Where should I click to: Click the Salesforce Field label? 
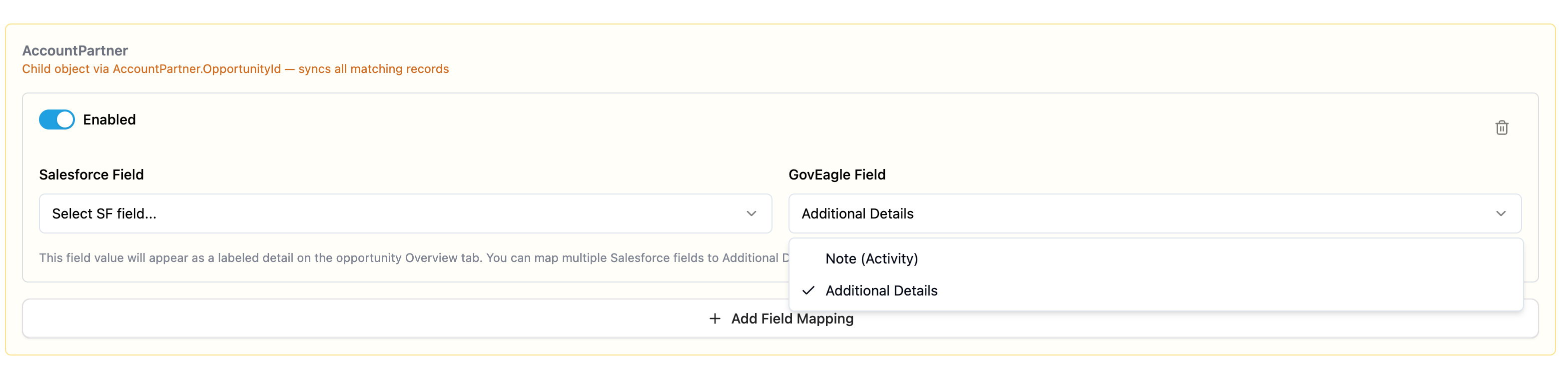(x=91, y=175)
